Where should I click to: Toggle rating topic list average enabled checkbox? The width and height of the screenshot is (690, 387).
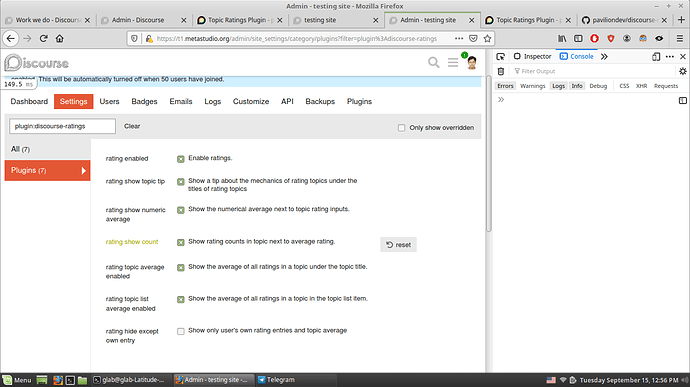point(180,299)
